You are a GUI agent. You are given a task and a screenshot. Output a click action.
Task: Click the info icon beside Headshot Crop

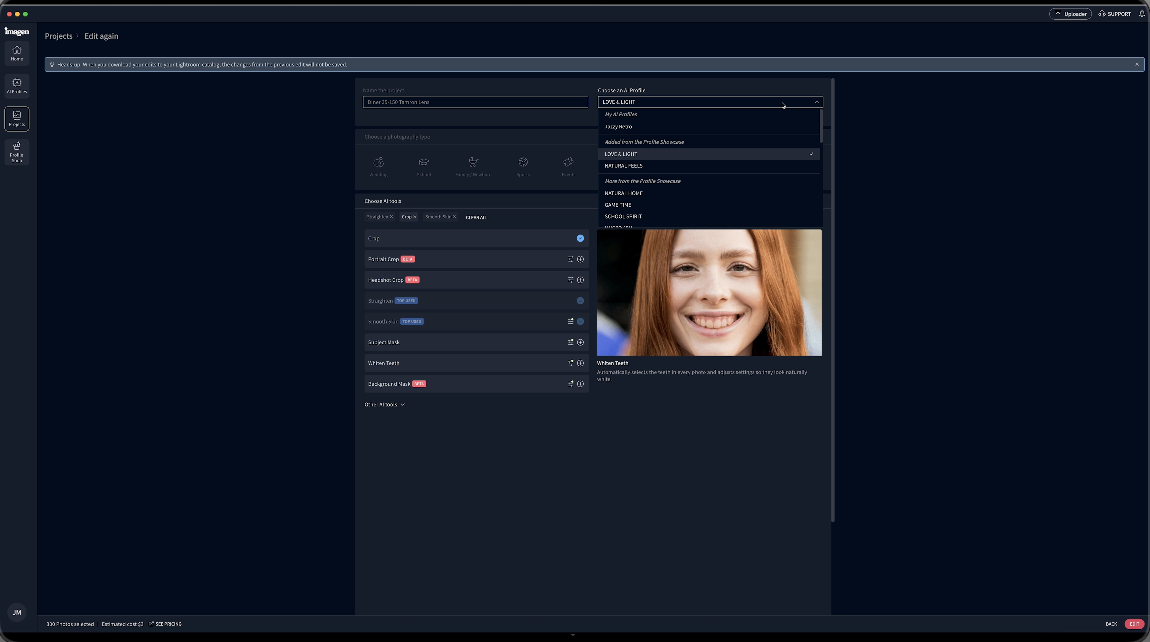(x=582, y=280)
